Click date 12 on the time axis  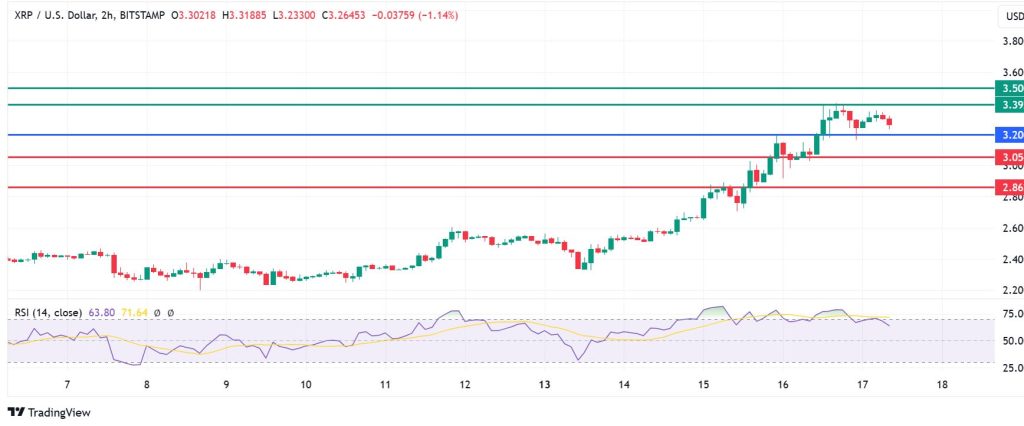(x=464, y=384)
